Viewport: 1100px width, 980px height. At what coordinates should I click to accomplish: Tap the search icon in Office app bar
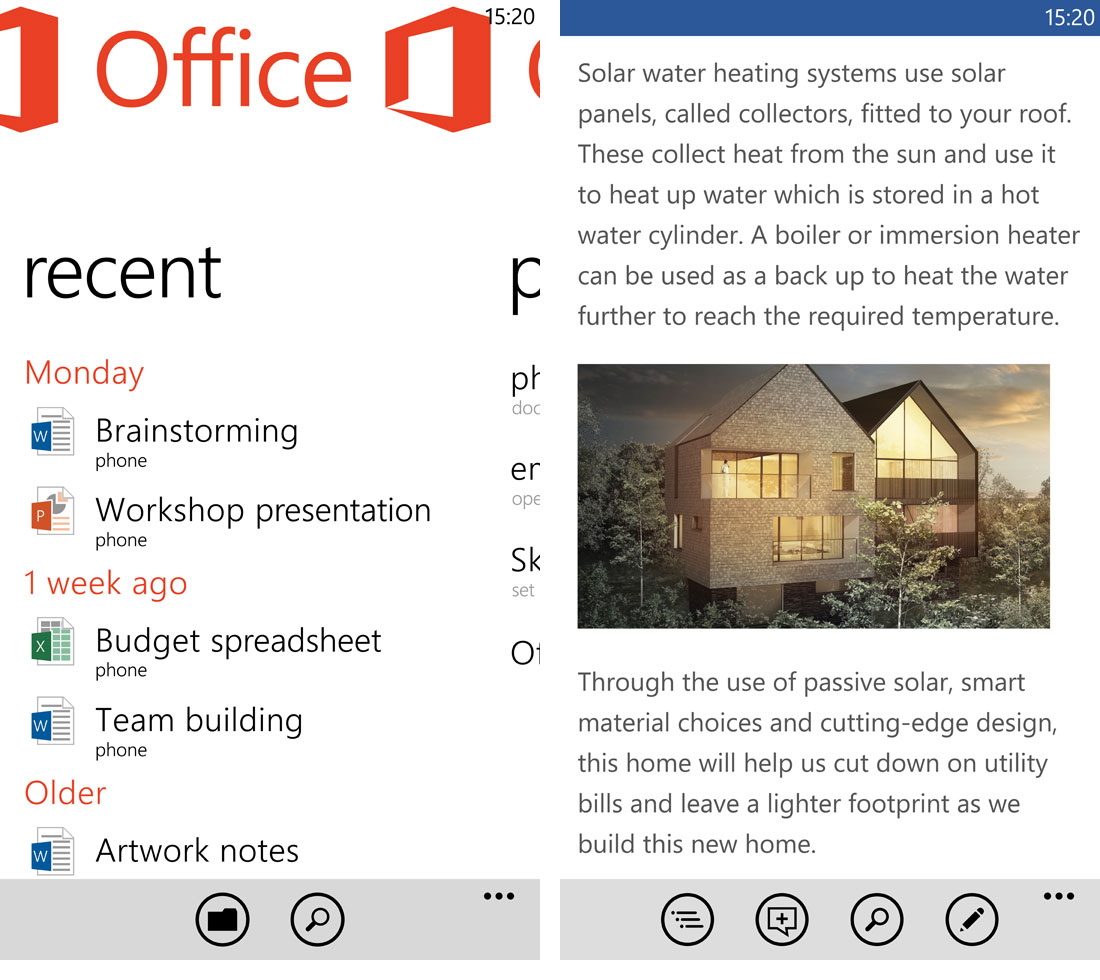click(x=317, y=919)
